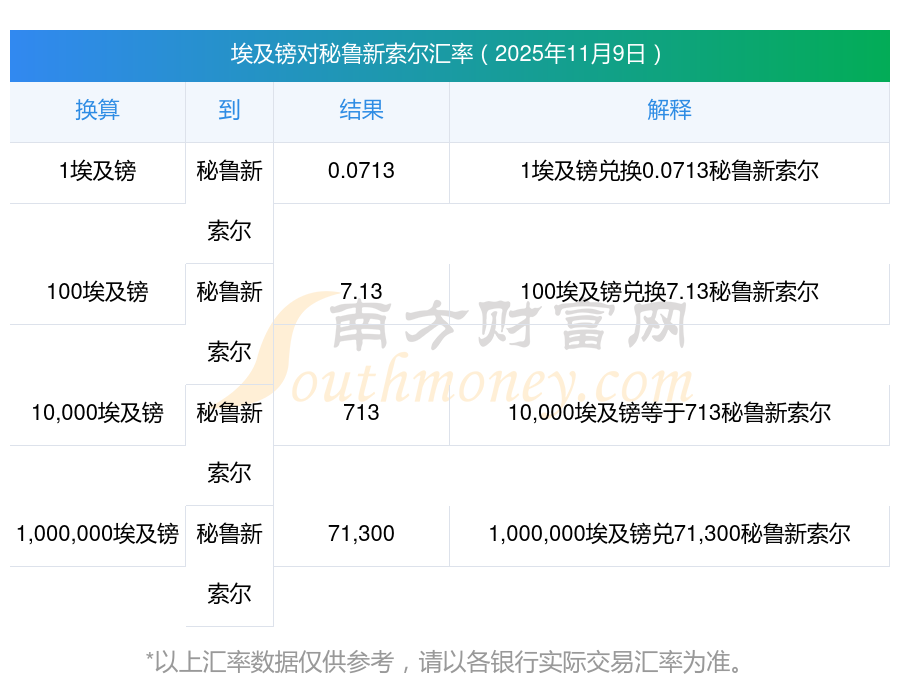The image size is (900, 693).
Task: Select the 换算 column header
Action: [x=97, y=111]
